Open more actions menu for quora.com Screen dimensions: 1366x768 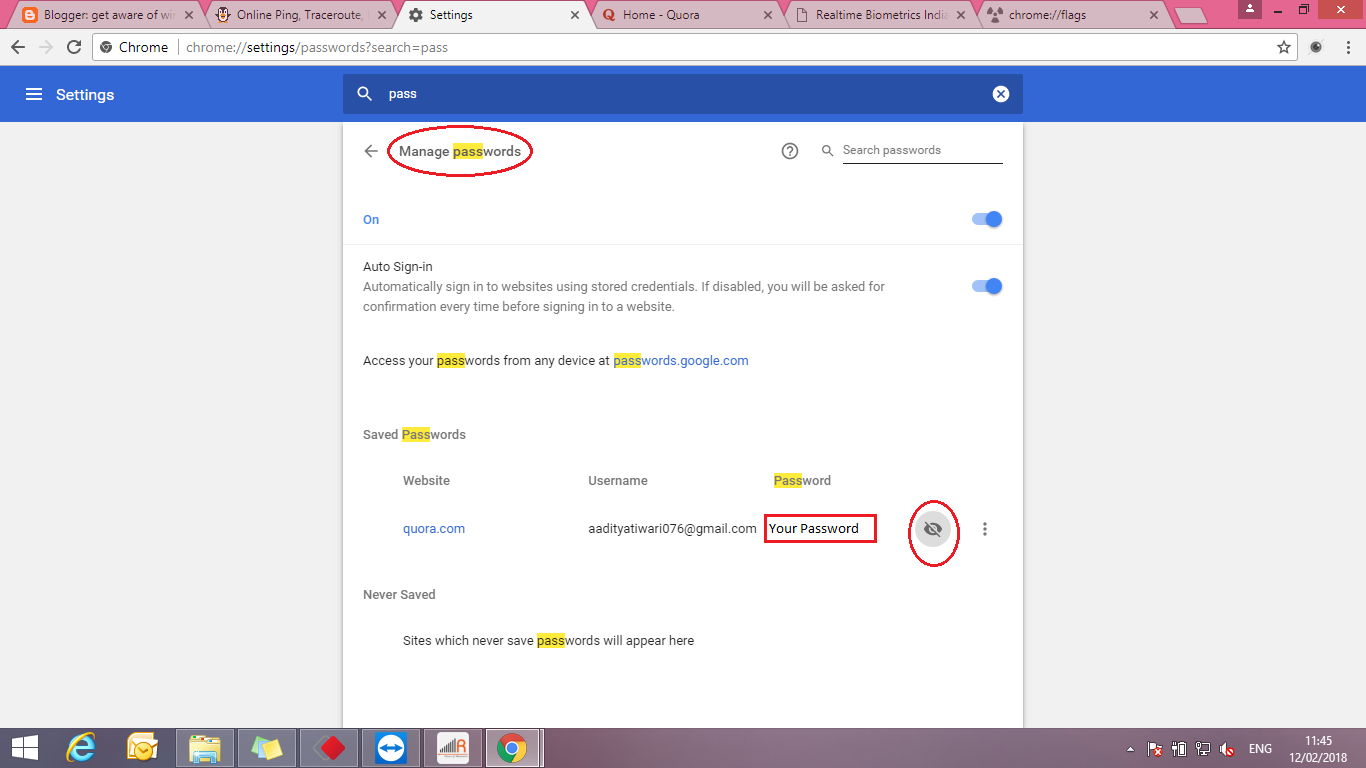(985, 529)
